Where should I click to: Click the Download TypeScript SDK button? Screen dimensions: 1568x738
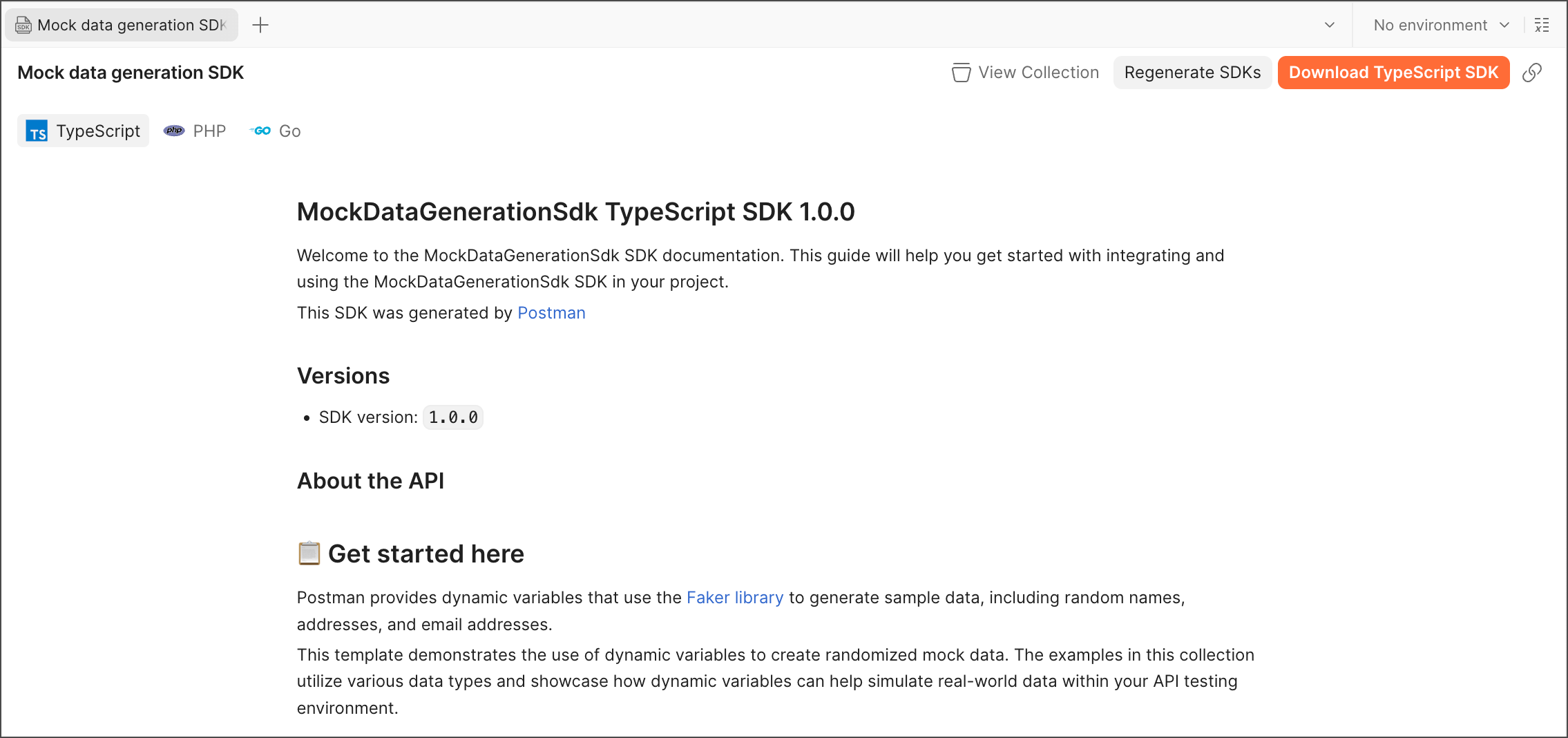point(1393,73)
